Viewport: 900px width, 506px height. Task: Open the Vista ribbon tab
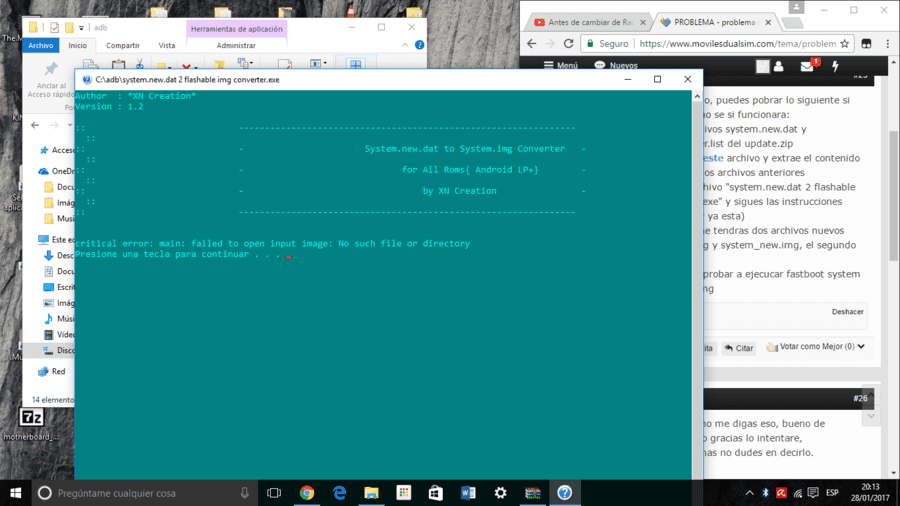[167, 45]
